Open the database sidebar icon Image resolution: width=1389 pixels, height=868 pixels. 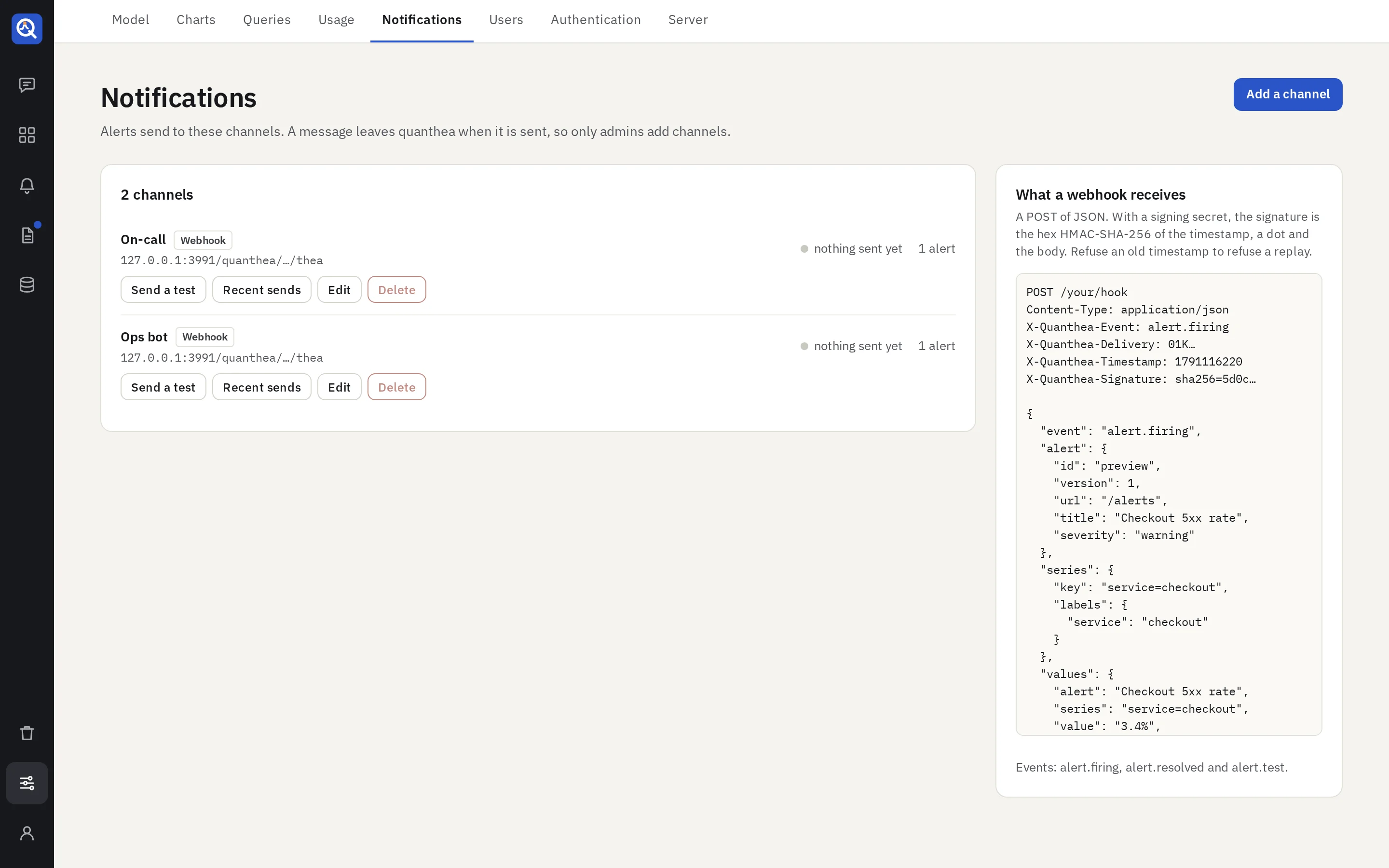(x=27, y=285)
